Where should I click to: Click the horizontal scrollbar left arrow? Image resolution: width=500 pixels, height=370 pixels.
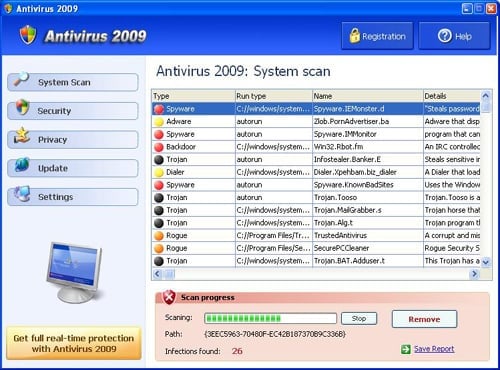pyautogui.click(x=157, y=274)
